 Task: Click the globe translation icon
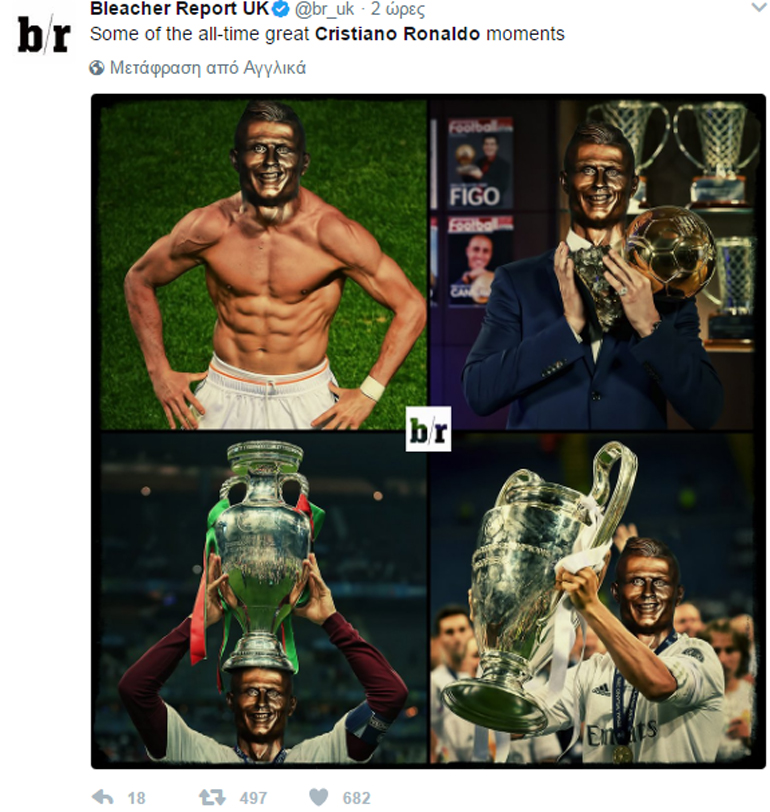(x=97, y=68)
